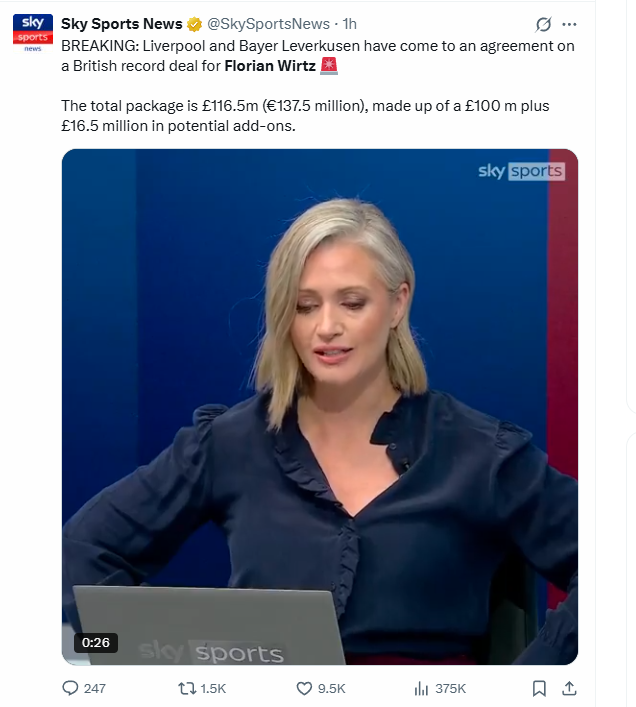Screen dimensions: 636x707
Task: Open the Grok explain-post icon
Action: pyautogui.click(x=543, y=24)
